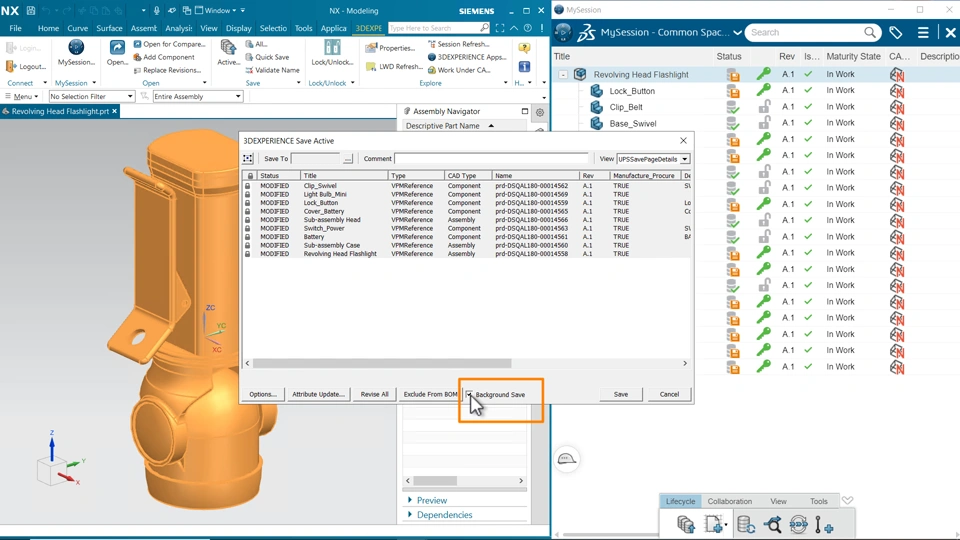Click the compass play icon in MySession header
The image size is (960, 540).
563,32
